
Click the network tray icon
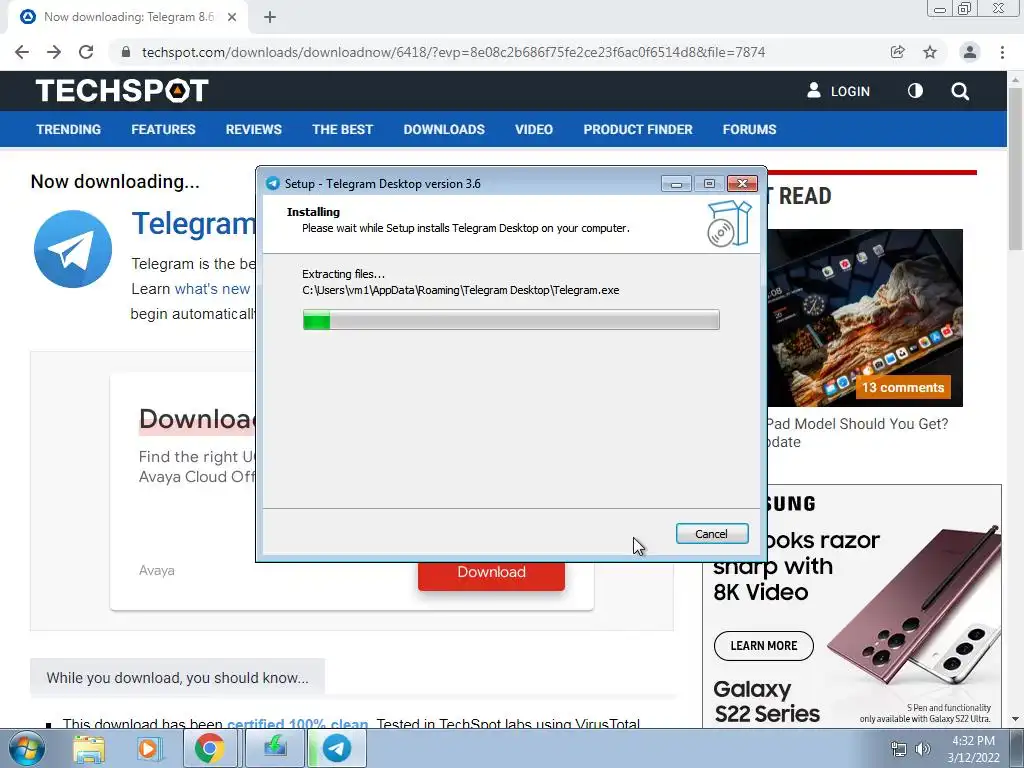(x=899, y=749)
